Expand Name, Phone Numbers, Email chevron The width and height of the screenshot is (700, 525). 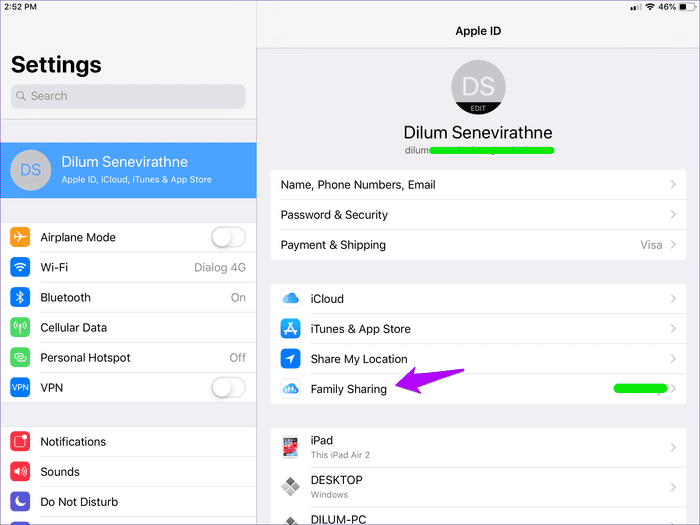coord(673,185)
